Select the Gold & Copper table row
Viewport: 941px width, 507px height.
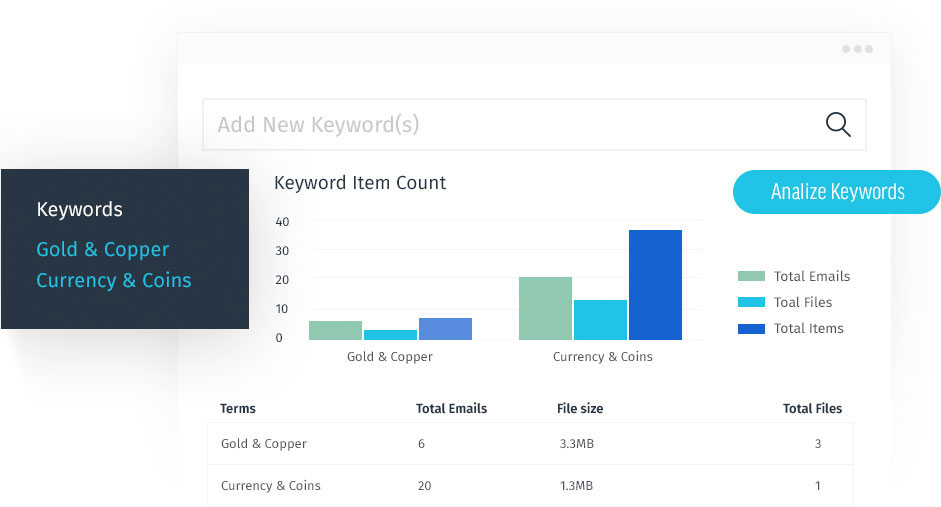[530, 443]
